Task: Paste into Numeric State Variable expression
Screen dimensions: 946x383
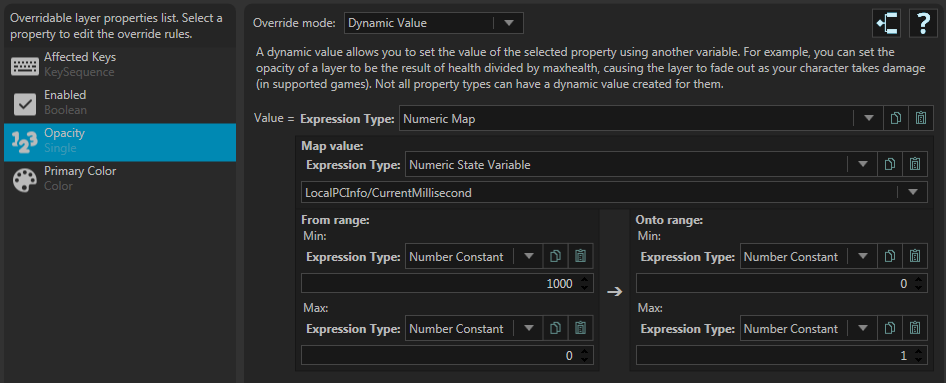Action: 915,164
